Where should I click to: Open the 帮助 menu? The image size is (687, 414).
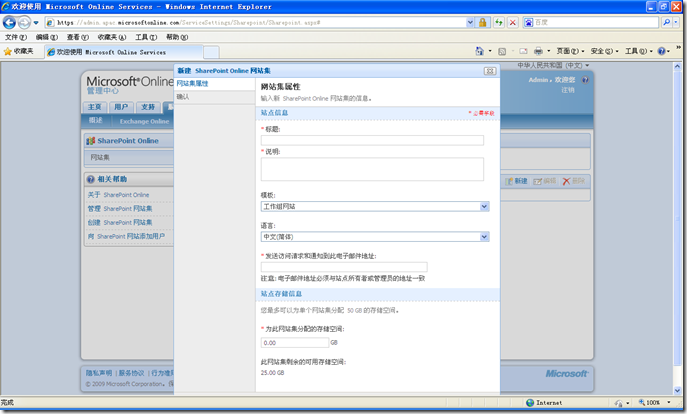pos(177,37)
